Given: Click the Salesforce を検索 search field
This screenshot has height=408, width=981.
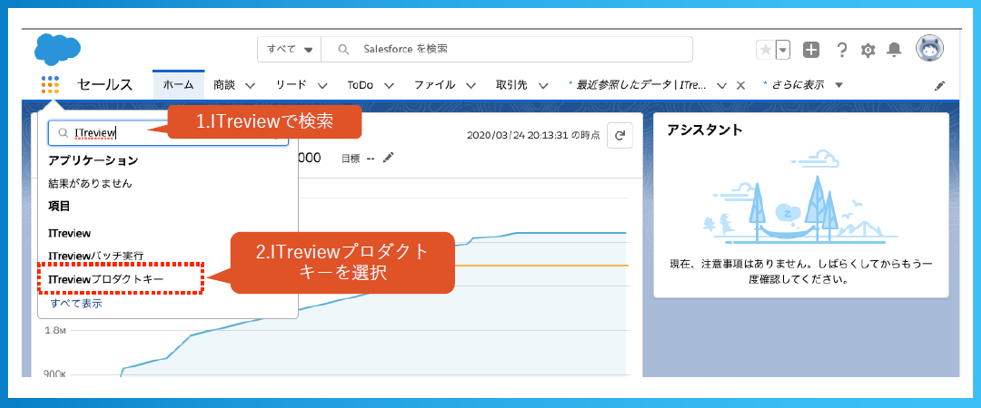Looking at the screenshot, I should 507,49.
